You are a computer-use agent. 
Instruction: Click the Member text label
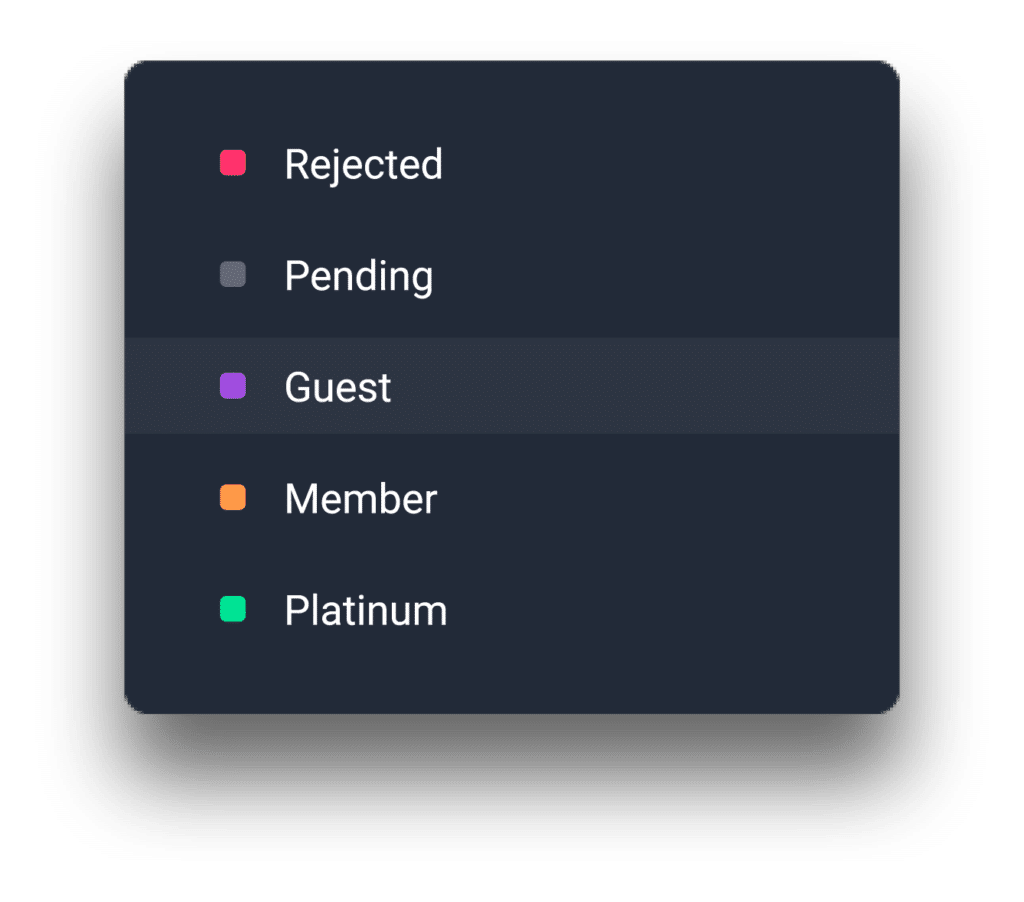(360, 499)
